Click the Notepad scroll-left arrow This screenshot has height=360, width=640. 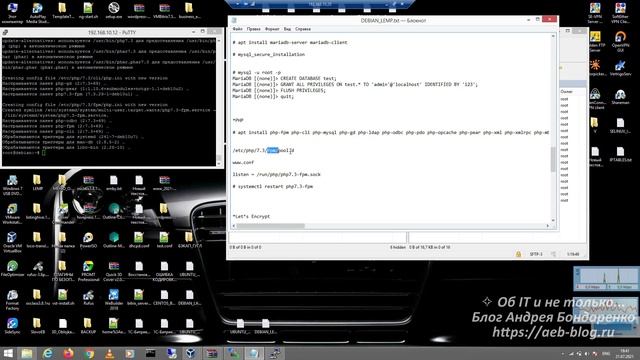[x=234, y=226]
